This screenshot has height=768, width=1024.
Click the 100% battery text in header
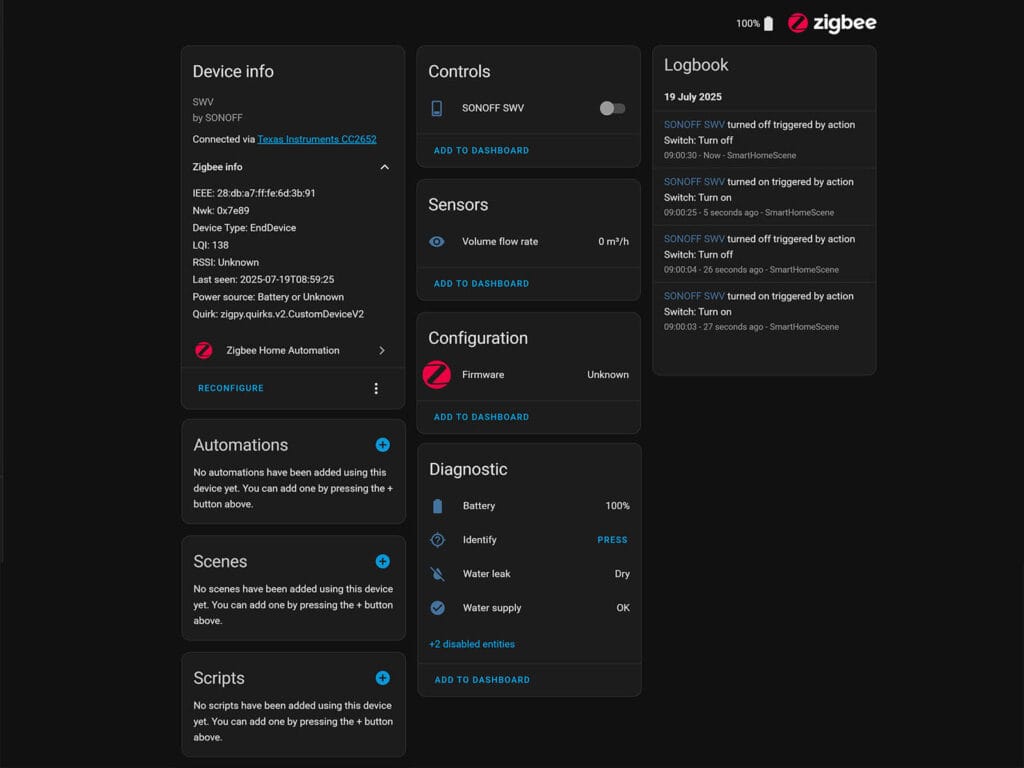[x=748, y=24]
